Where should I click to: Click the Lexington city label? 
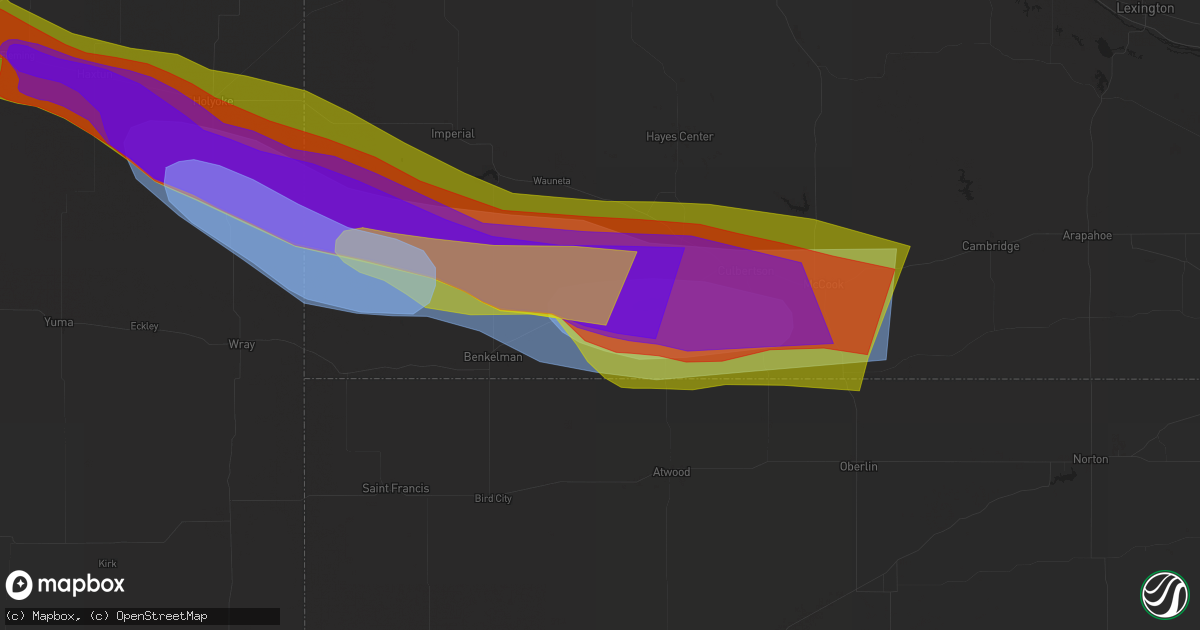tap(1145, 8)
